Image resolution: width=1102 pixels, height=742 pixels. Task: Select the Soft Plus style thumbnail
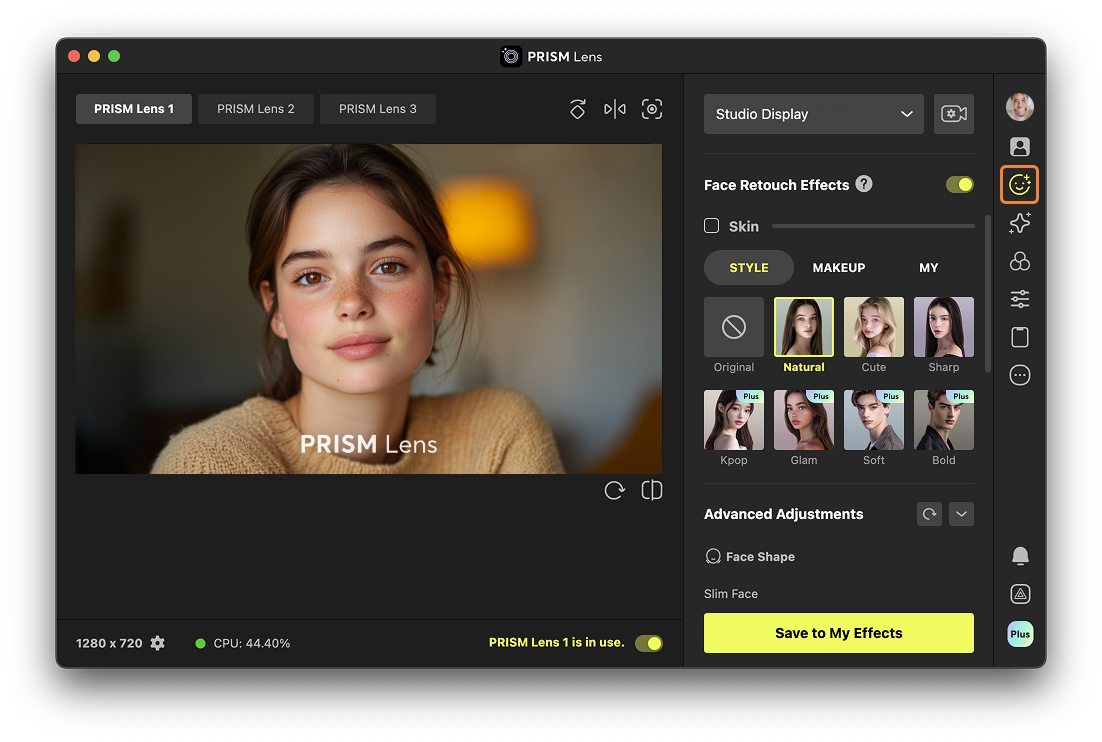pyautogui.click(x=874, y=420)
